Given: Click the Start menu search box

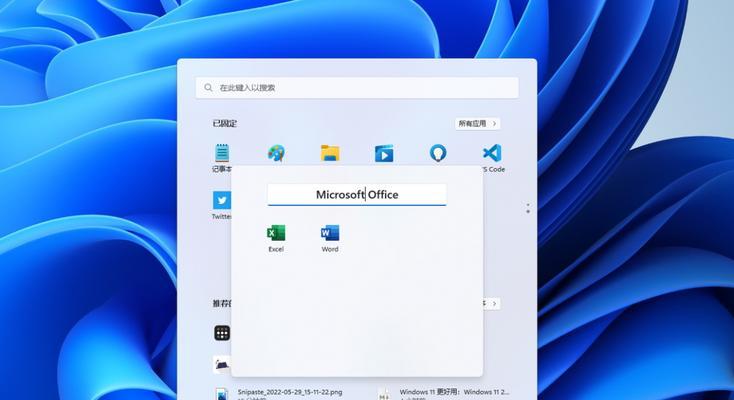Looking at the screenshot, I should coord(357,88).
